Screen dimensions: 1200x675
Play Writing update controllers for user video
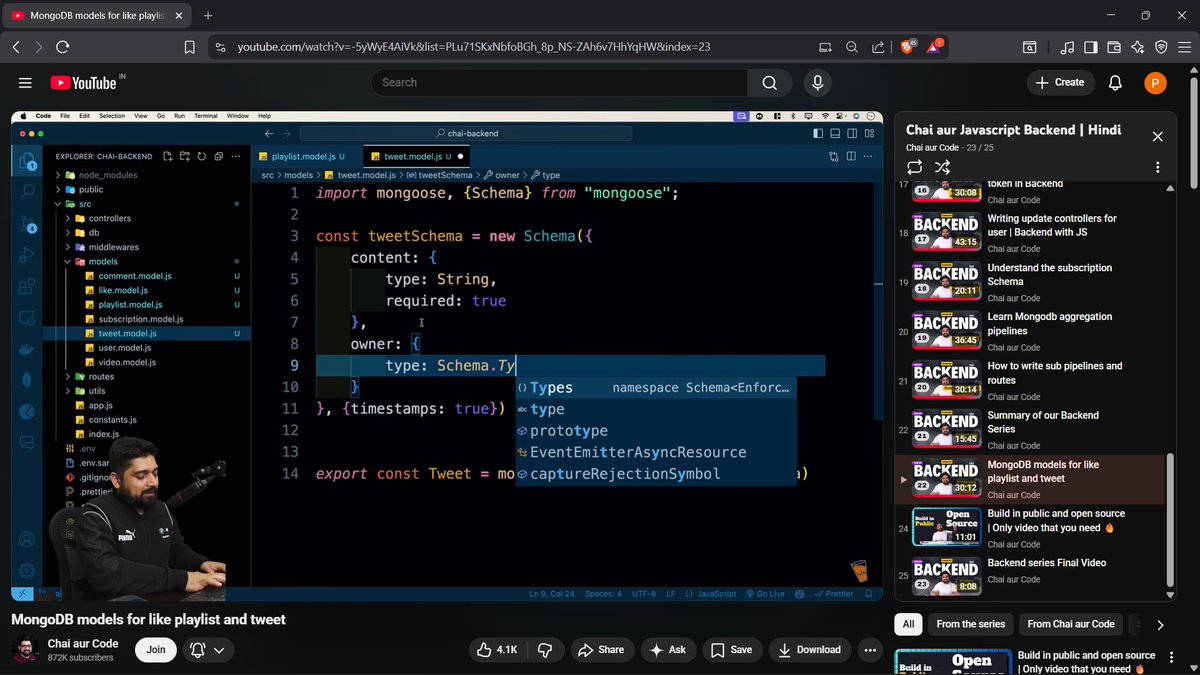coord(1052,225)
